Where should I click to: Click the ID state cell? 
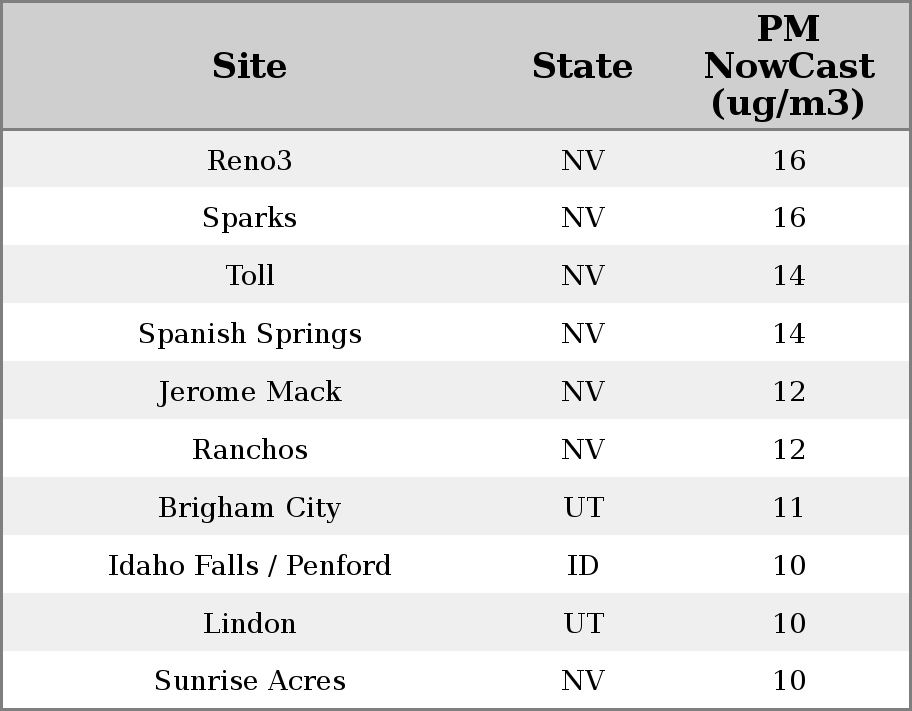click(x=583, y=566)
